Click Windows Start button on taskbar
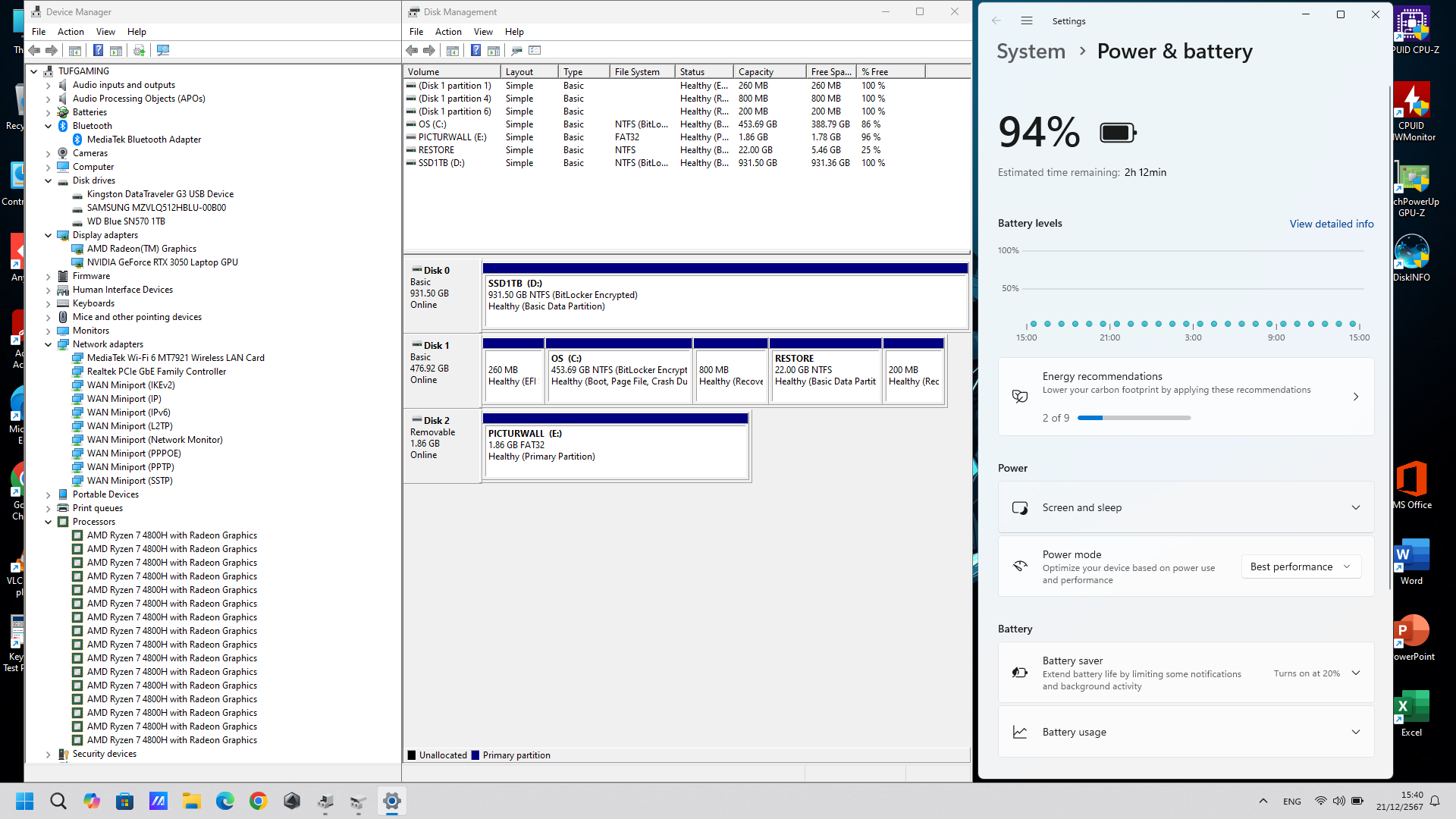The height and width of the screenshot is (819, 1456). [25, 801]
